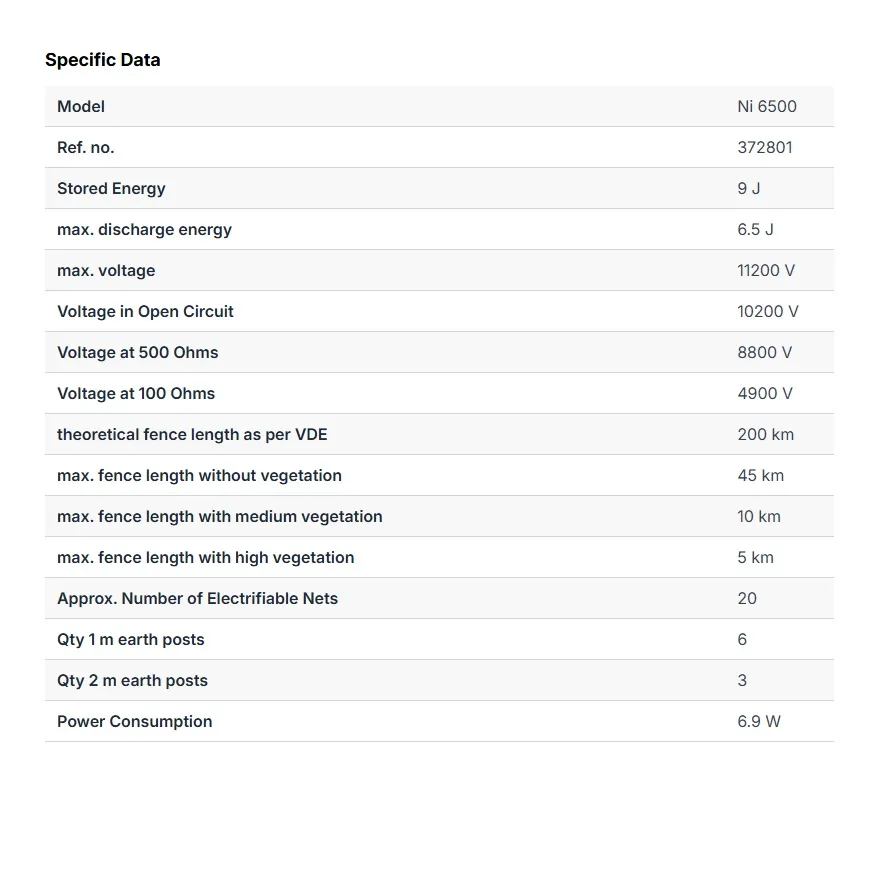Click the max. voltage row label
Viewport: 870px width, 870px height.
coord(106,271)
